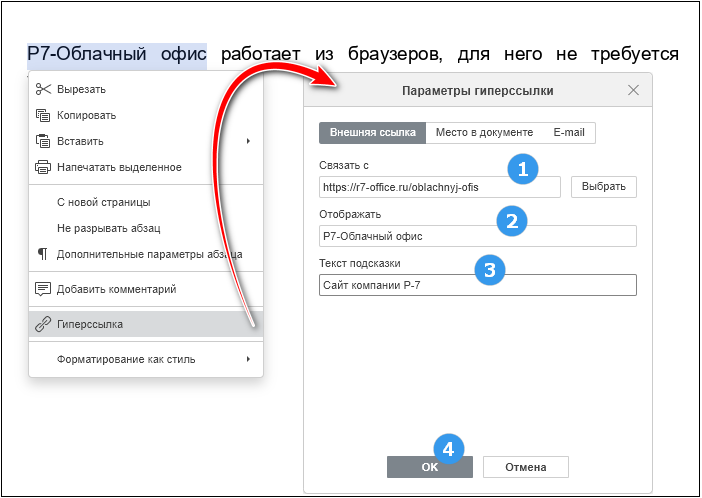
Task: Open Форматирование как стиль menu entry
Action: pyautogui.click(x=146, y=359)
